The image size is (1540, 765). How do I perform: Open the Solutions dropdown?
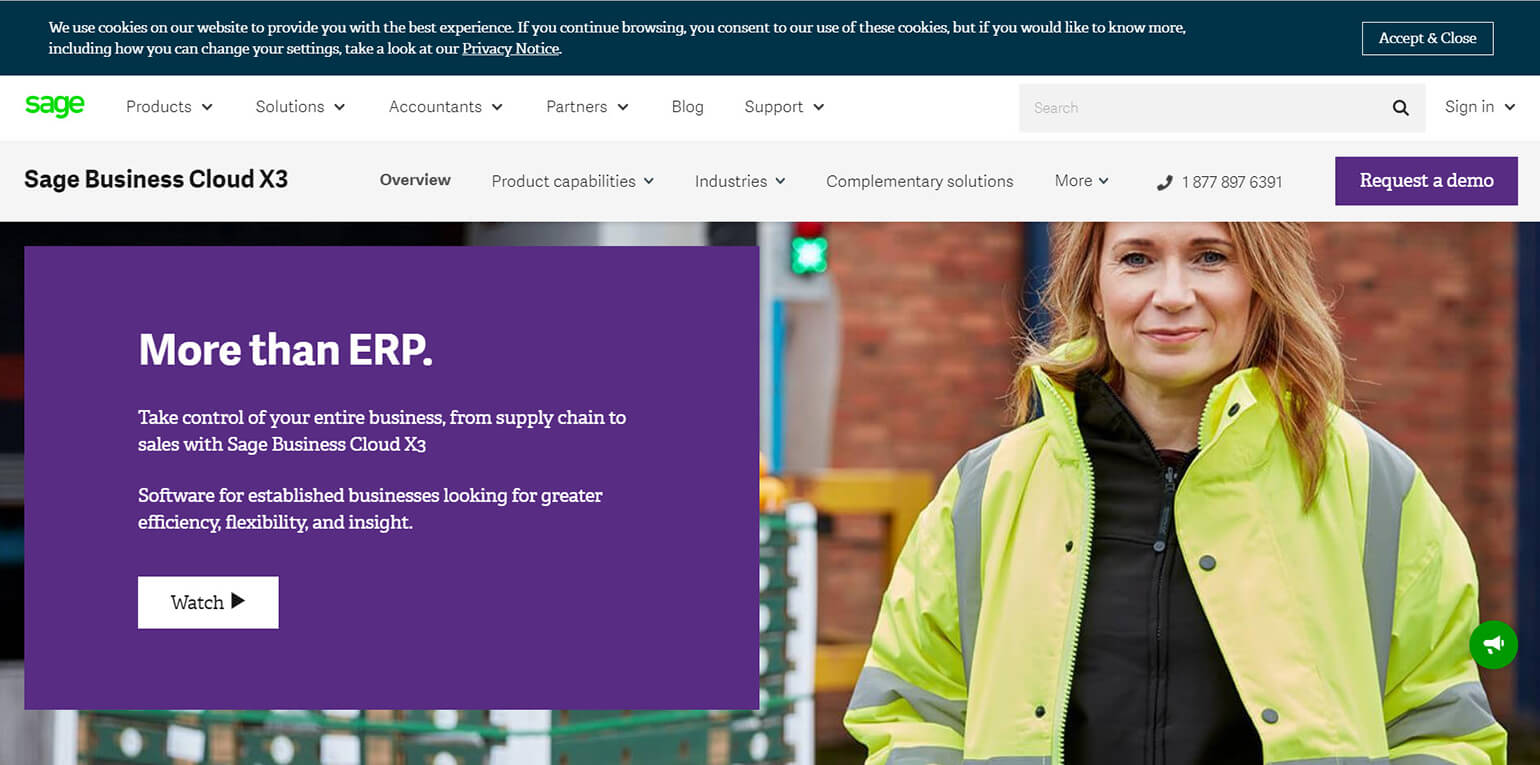(x=300, y=107)
